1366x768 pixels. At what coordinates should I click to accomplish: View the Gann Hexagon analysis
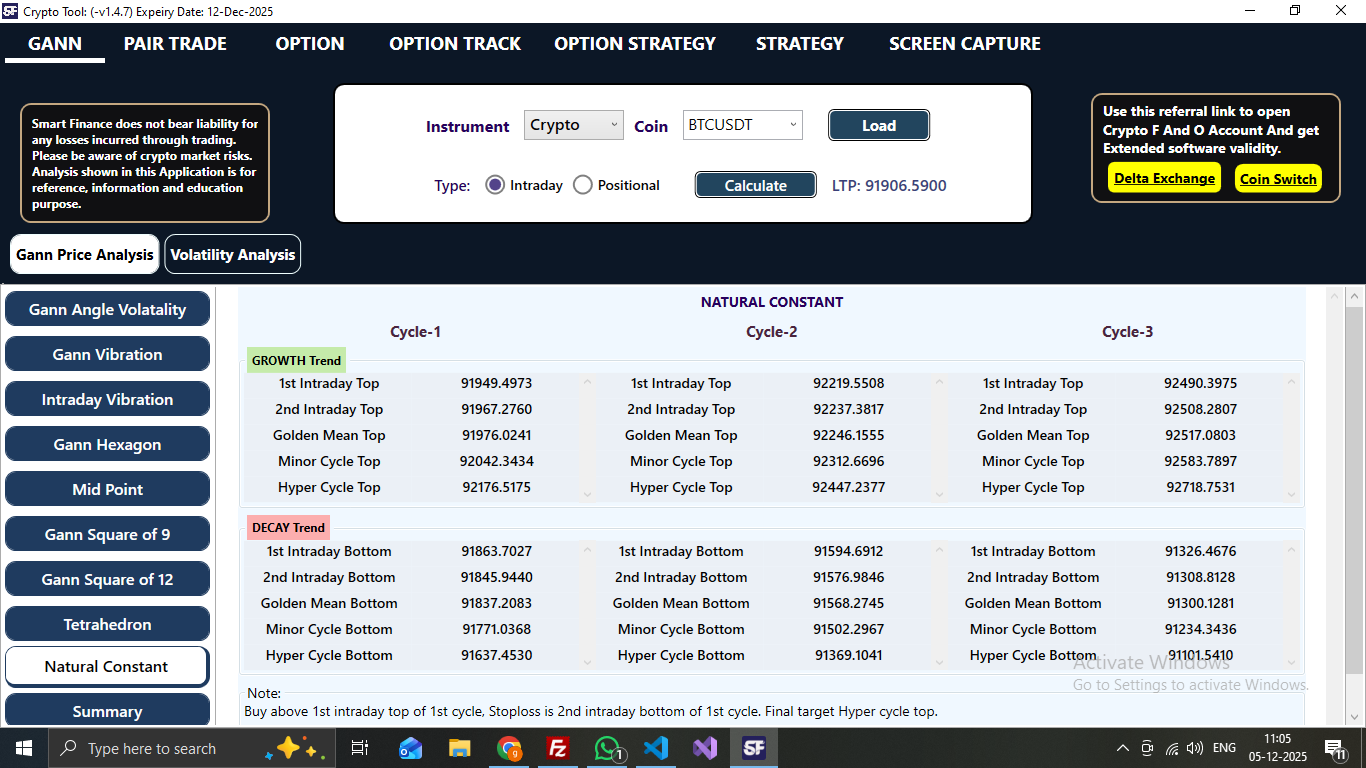[x=107, y=444]
